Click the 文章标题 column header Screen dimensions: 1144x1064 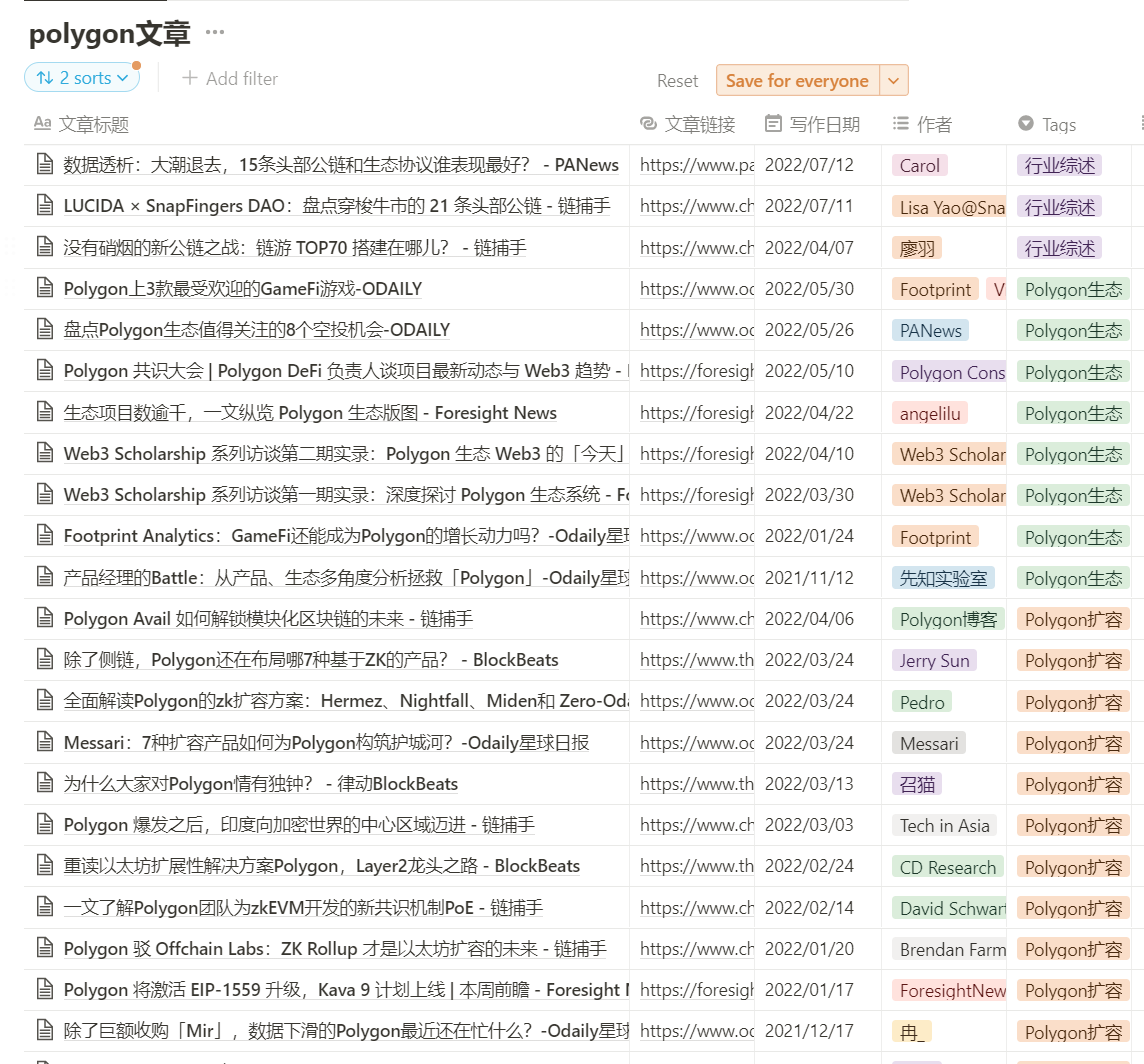[82, 124]
